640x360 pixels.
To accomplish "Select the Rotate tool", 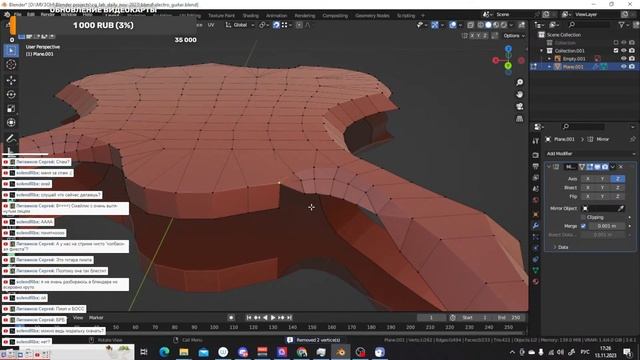I will [x=11, y=94].
